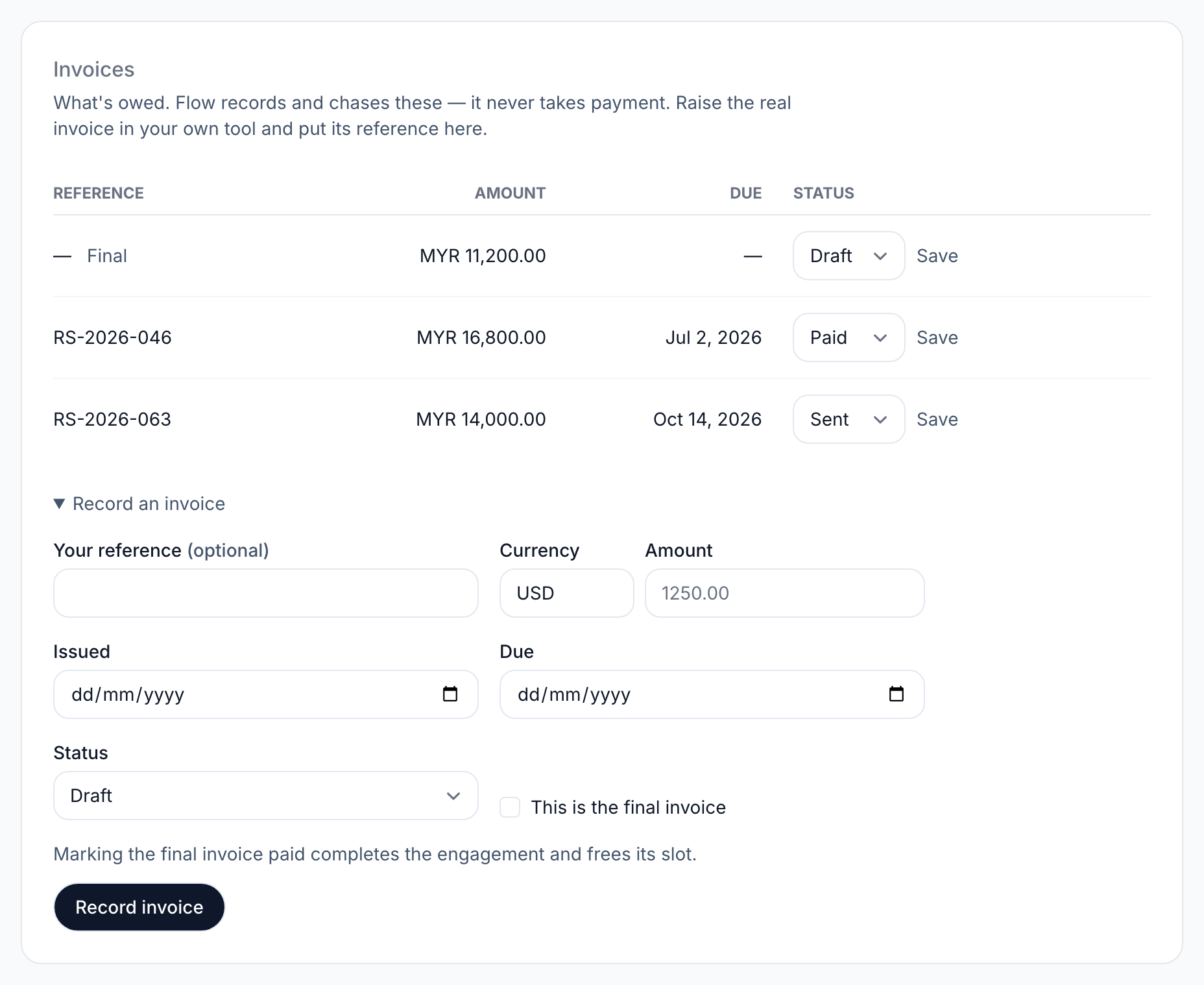The width and height of the screenshot is (1204, 985).
Task: Click the MYR 14,000.00 amount
Action: 481,419
